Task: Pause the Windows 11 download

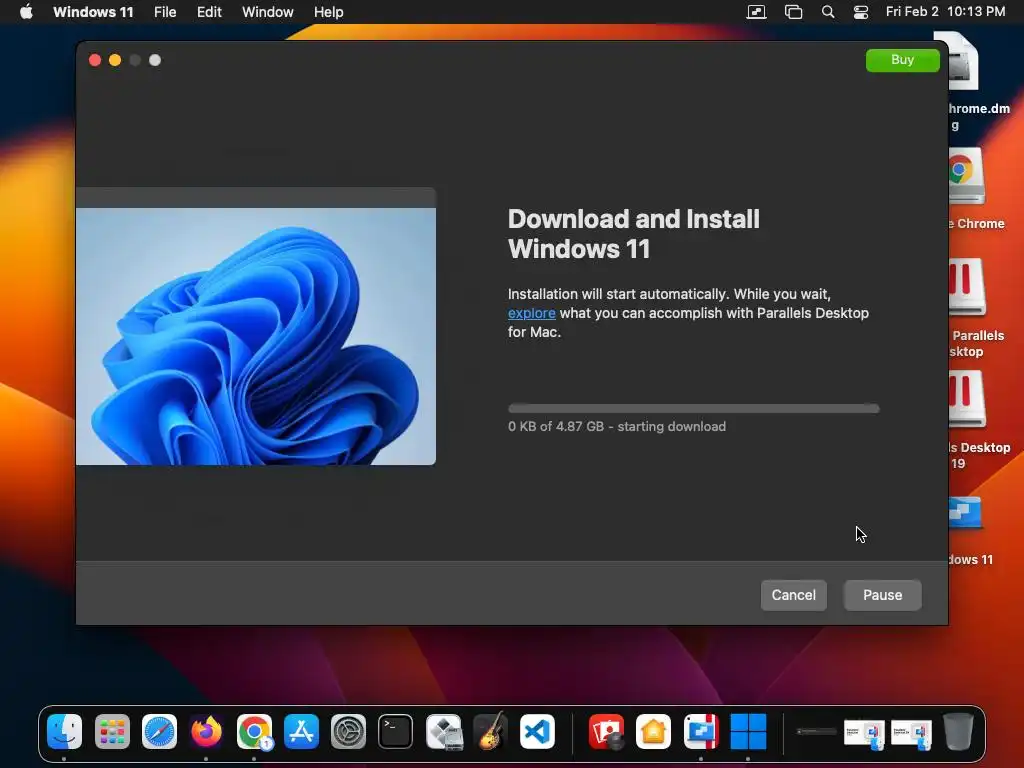Action: (882, 595)
